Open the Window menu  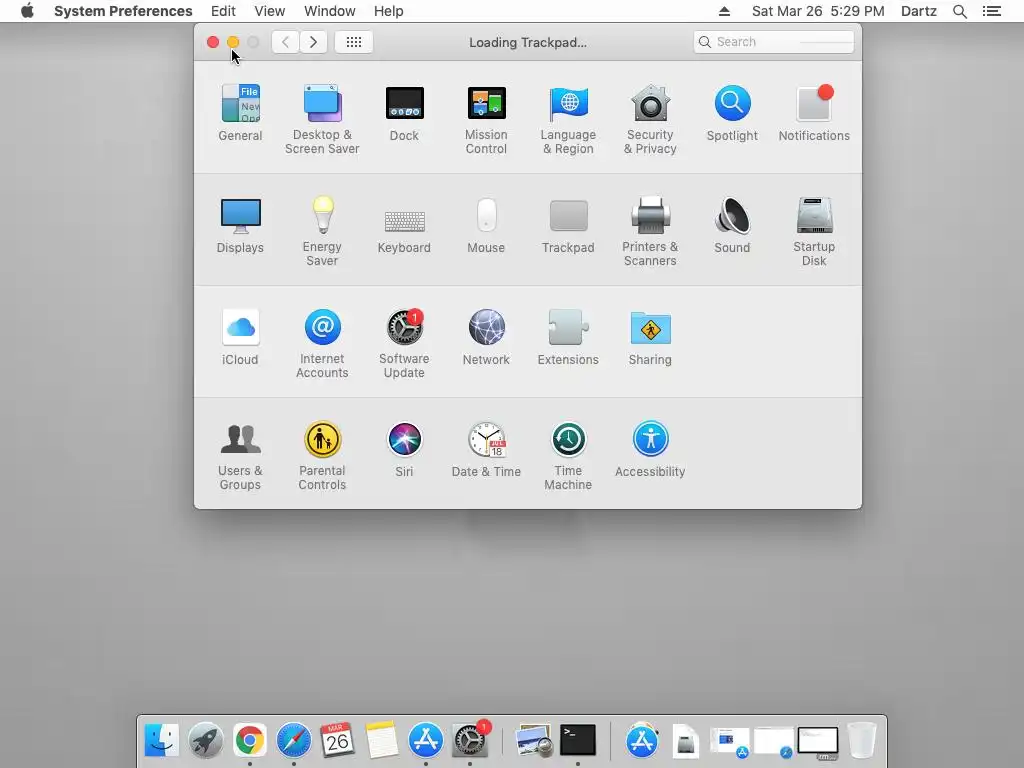330,11
